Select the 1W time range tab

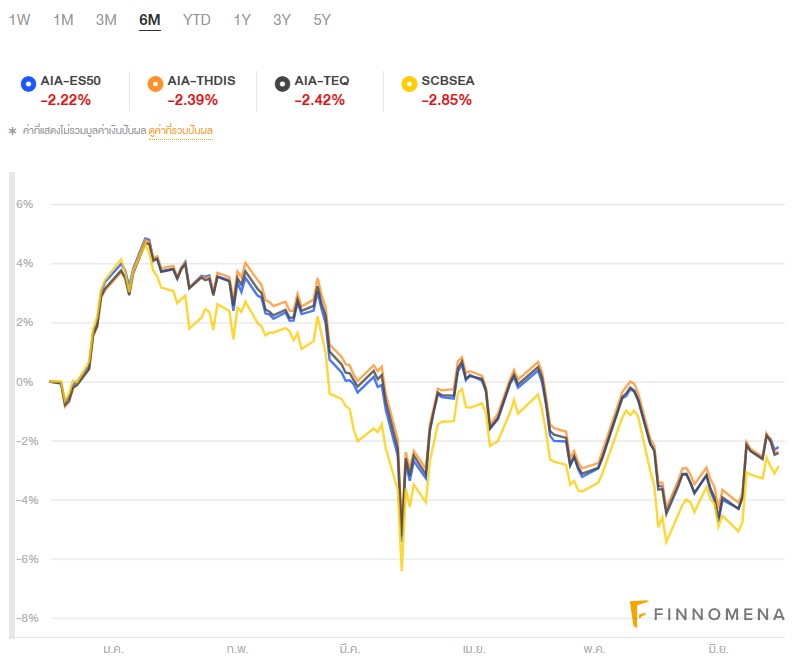click(19, 19)
